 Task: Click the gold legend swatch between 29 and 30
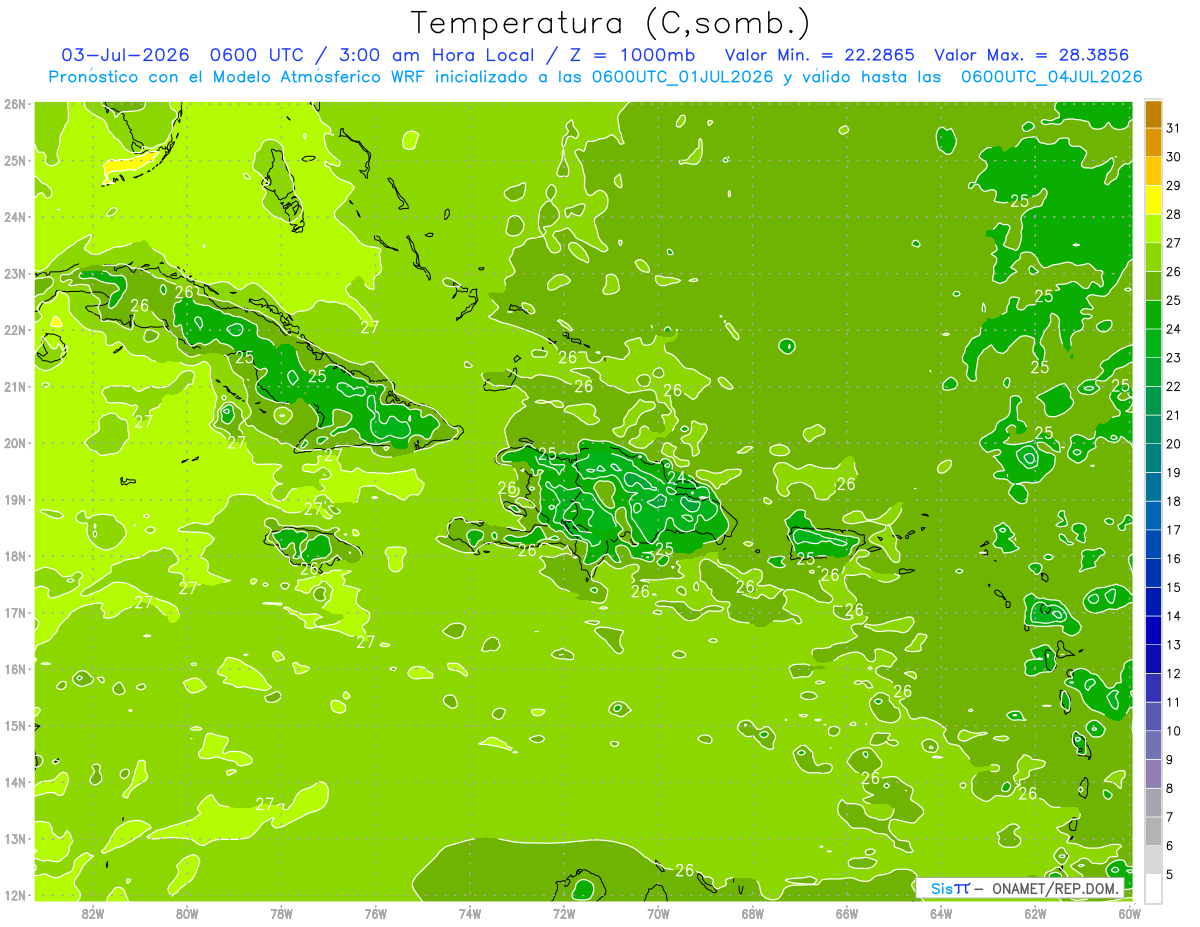(1153, 171)
